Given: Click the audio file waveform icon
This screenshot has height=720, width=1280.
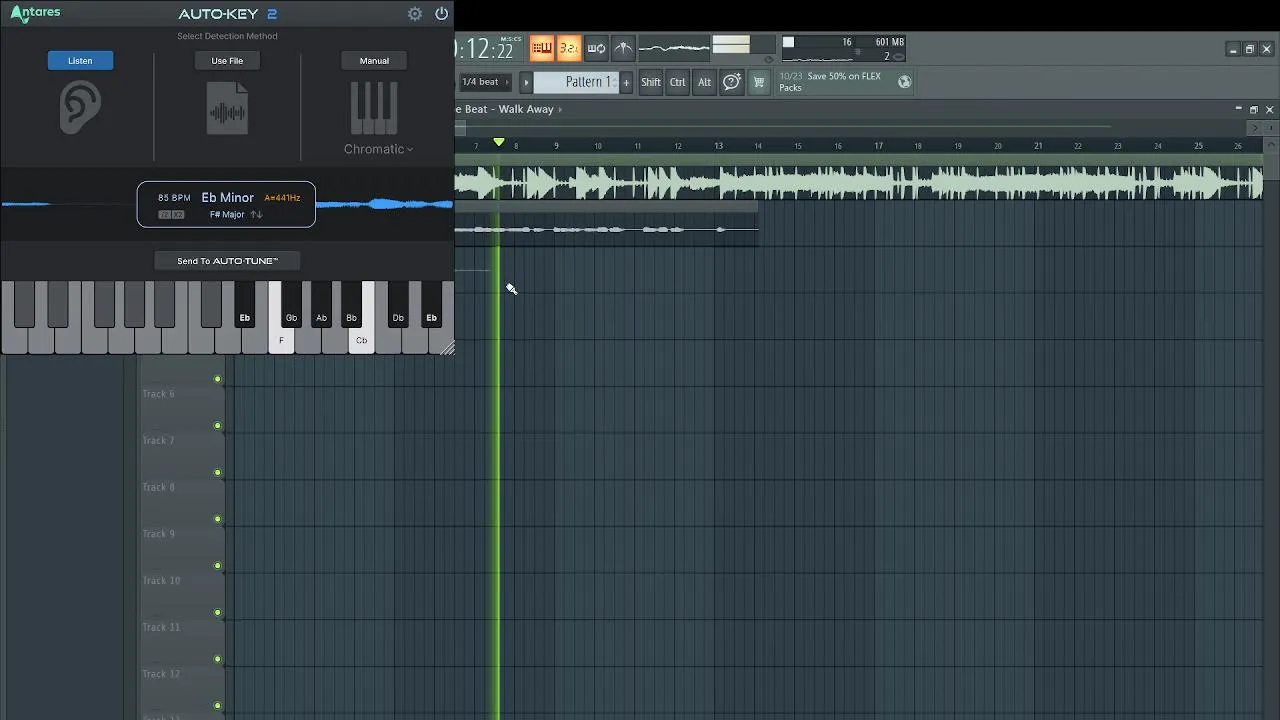Looking at the screenshot, I should coord(227,108).
